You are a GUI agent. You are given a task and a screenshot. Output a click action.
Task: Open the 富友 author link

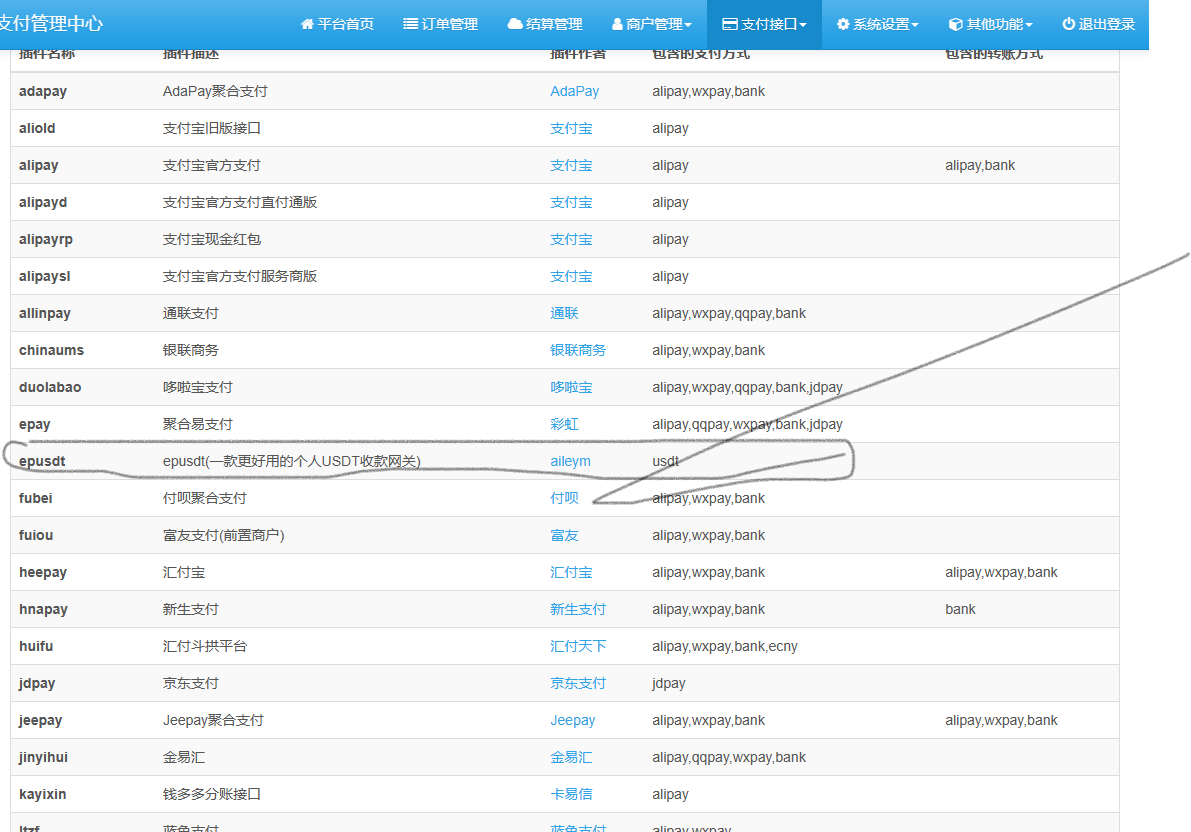pos(564,536)
